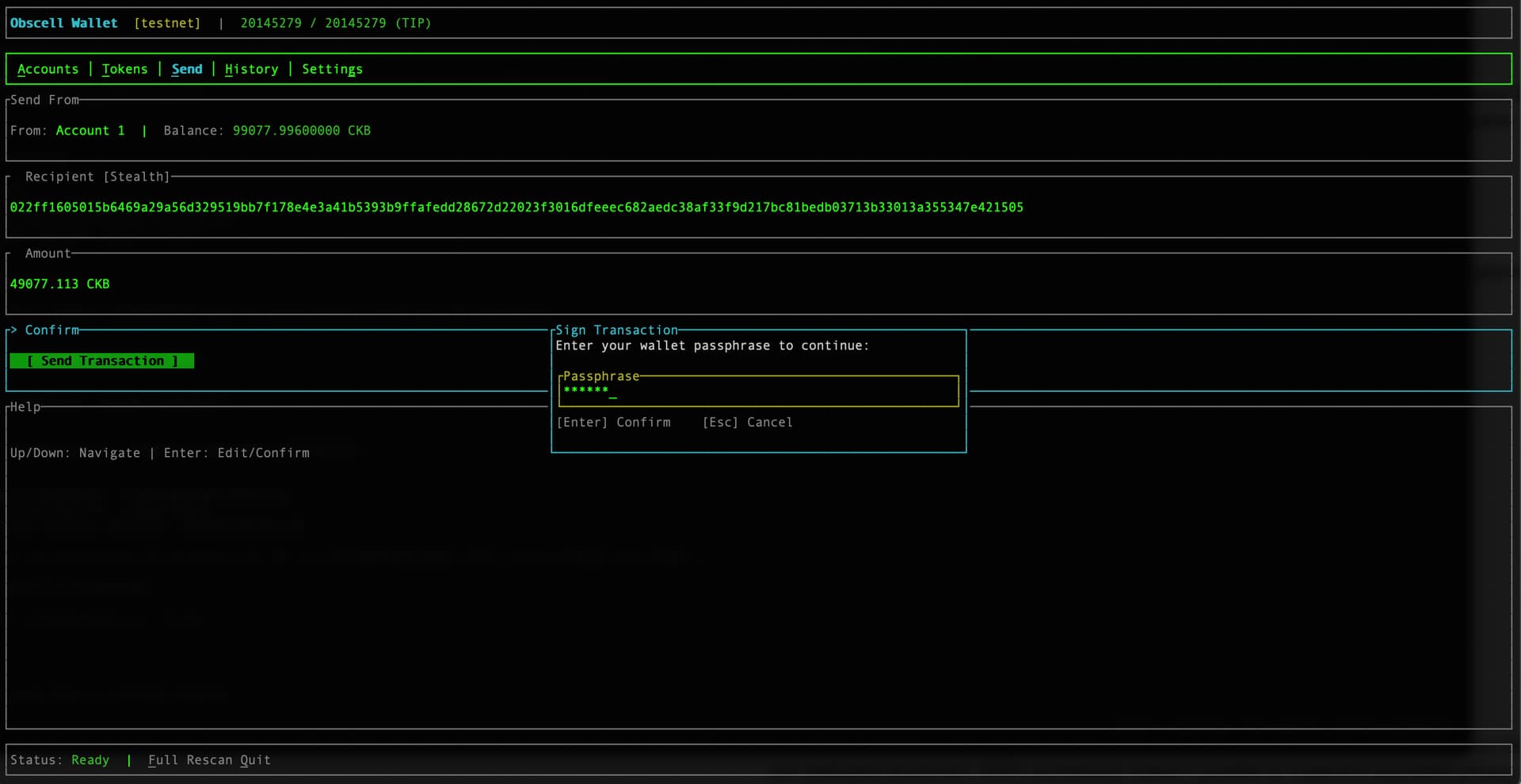Viewport: 1521px width, 784px height.
Task: Click the Obscell Wallet title
Action: (x=63, y=24)
